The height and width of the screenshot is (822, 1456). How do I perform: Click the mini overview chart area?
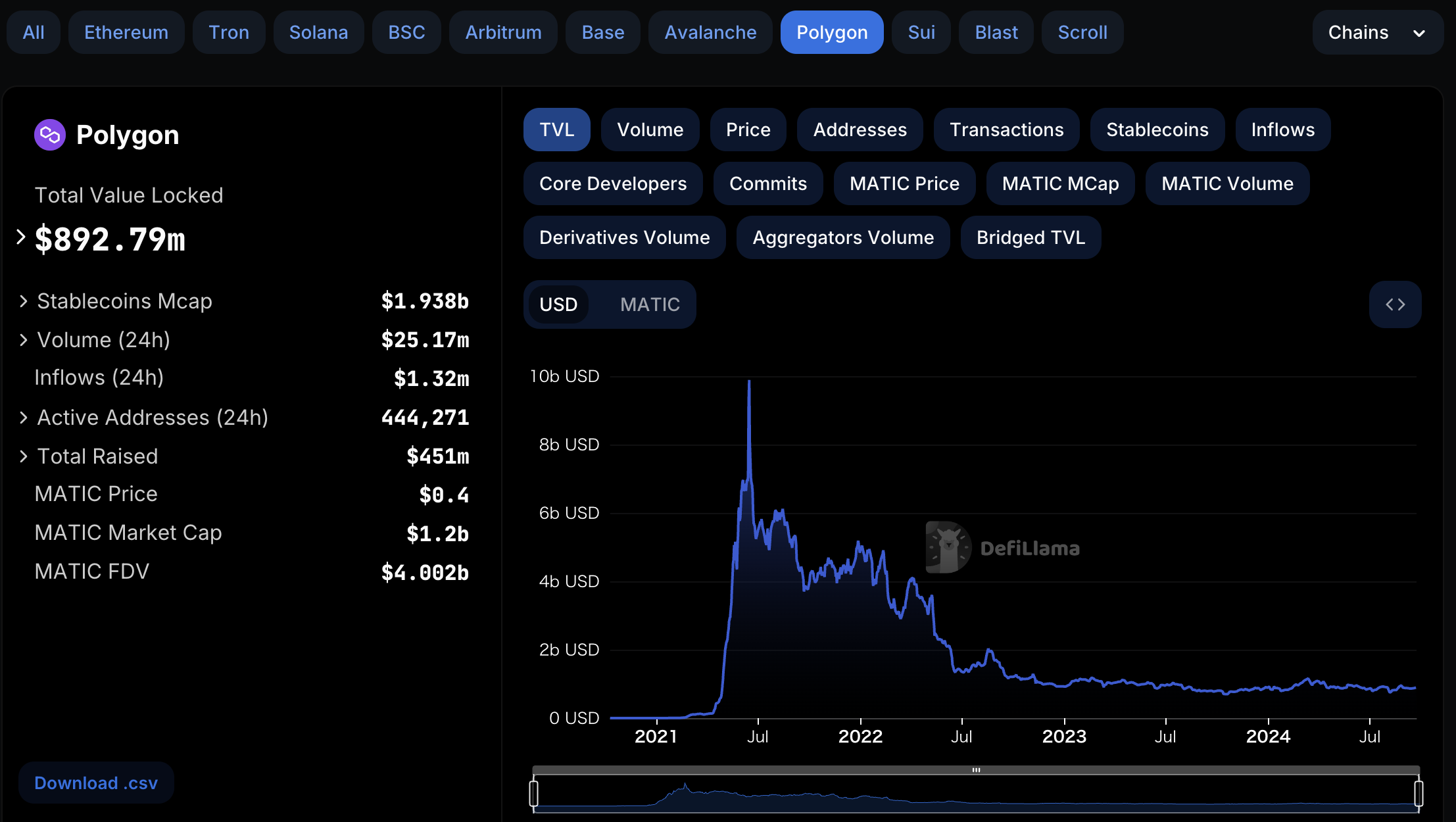(x=976, y=793)
